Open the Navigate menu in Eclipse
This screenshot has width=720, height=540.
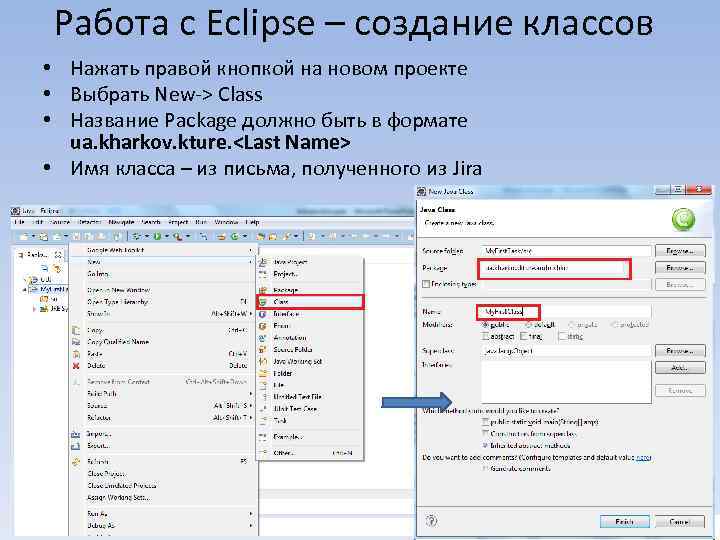[121, 222]
